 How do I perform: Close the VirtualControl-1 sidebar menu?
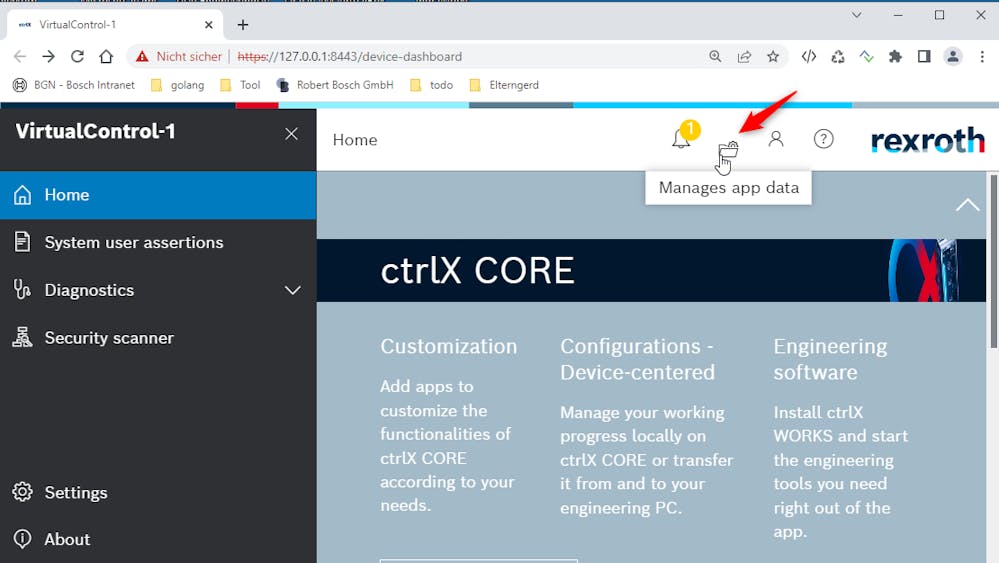tap(291, 134)
